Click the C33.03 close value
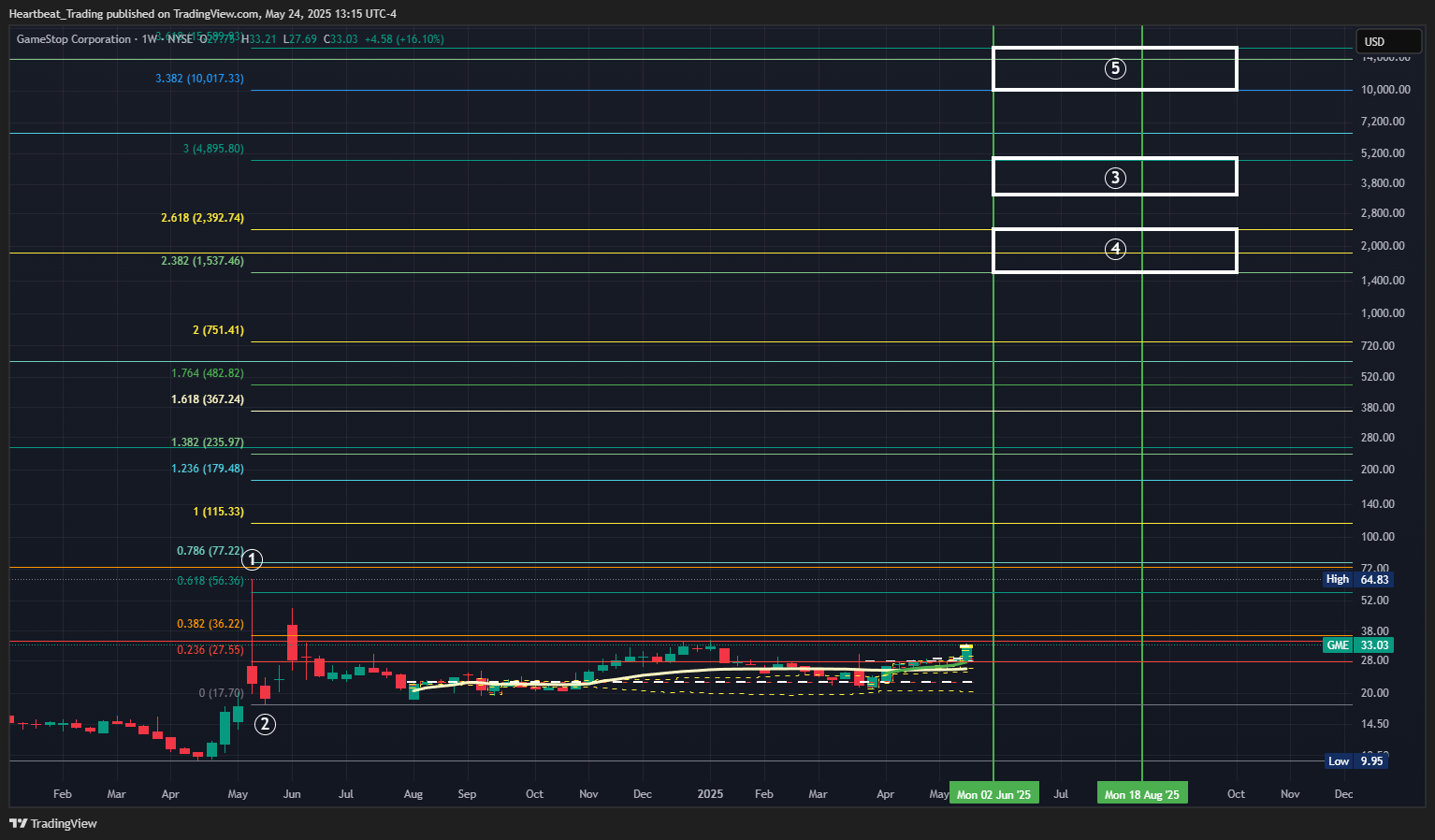 (x=341, y=39)
